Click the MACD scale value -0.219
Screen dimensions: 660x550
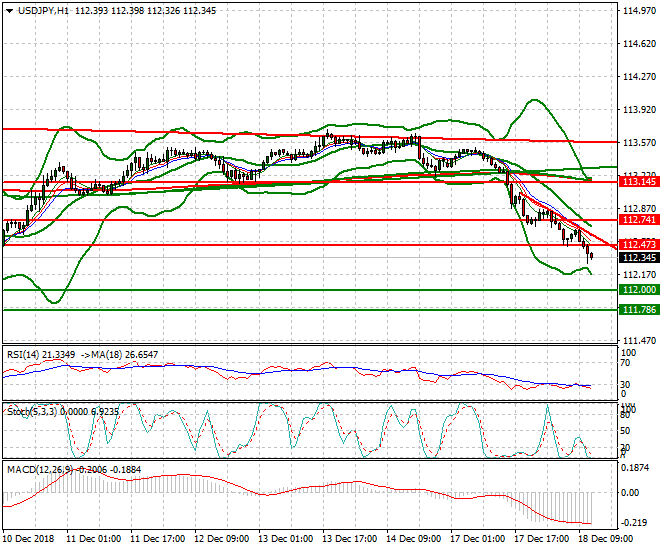(x=633, y=522)
